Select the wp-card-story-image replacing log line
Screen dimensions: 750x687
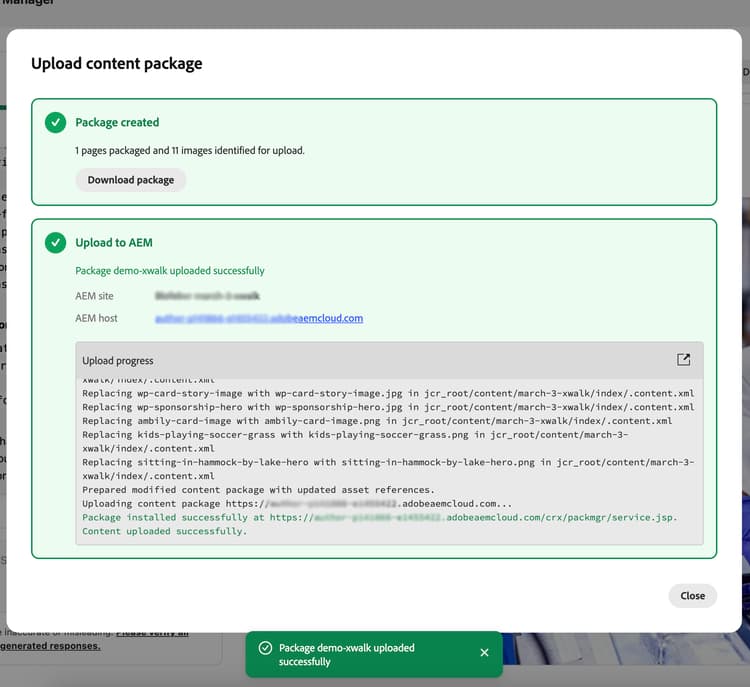tap(388, 393)
